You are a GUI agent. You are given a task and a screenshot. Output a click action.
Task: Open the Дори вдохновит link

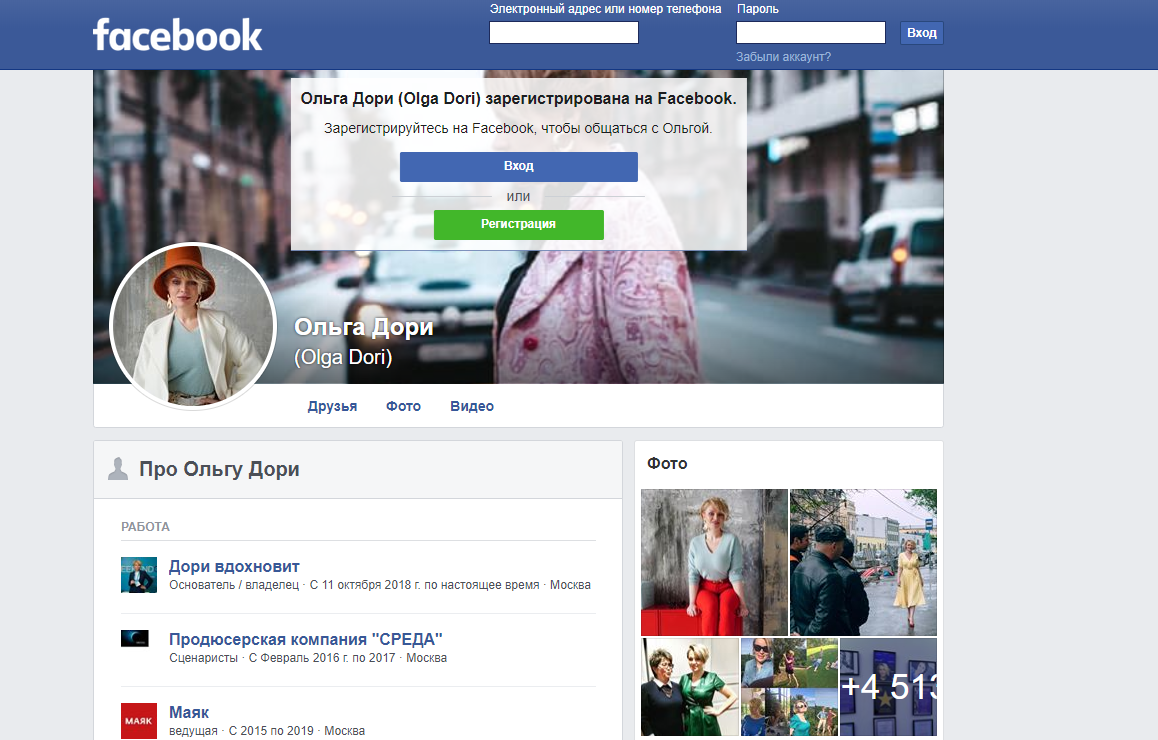pos(234,566)
